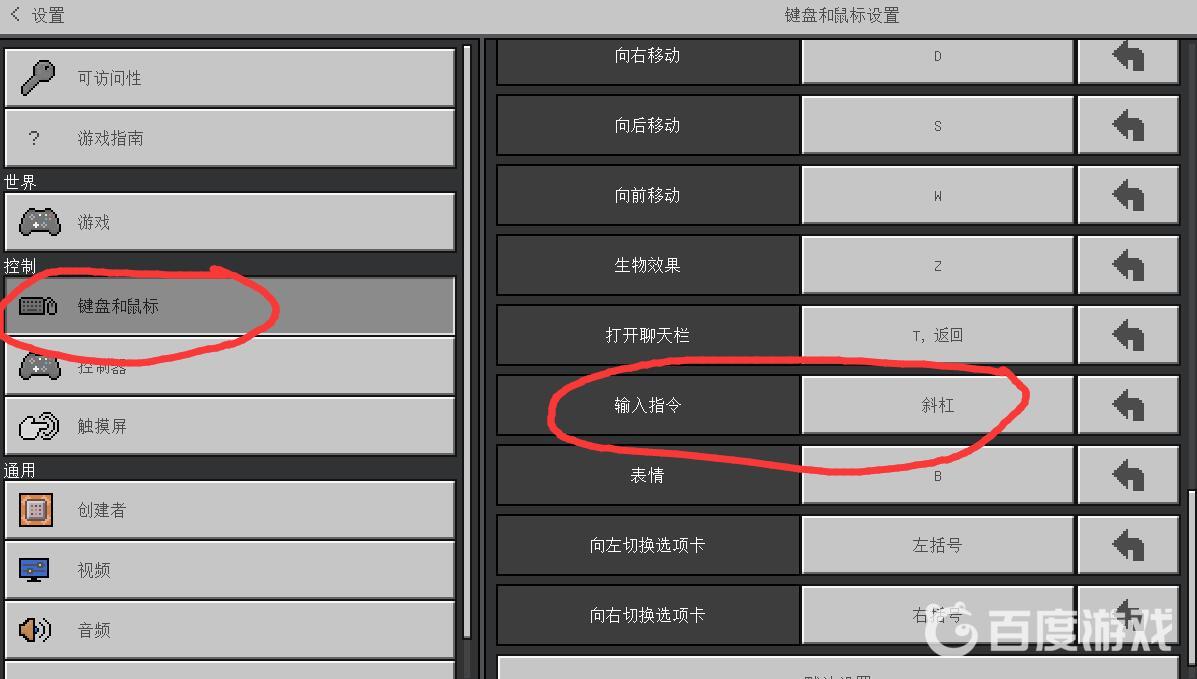
Task: Reset the 向后移动 binding with undo arrow
Action: [x=1128, y=125]
